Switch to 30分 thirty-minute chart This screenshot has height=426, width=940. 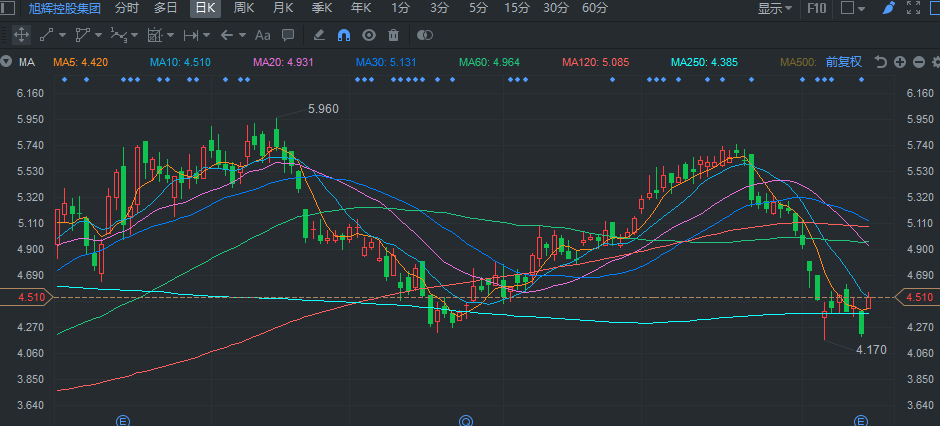click(556, 8)
